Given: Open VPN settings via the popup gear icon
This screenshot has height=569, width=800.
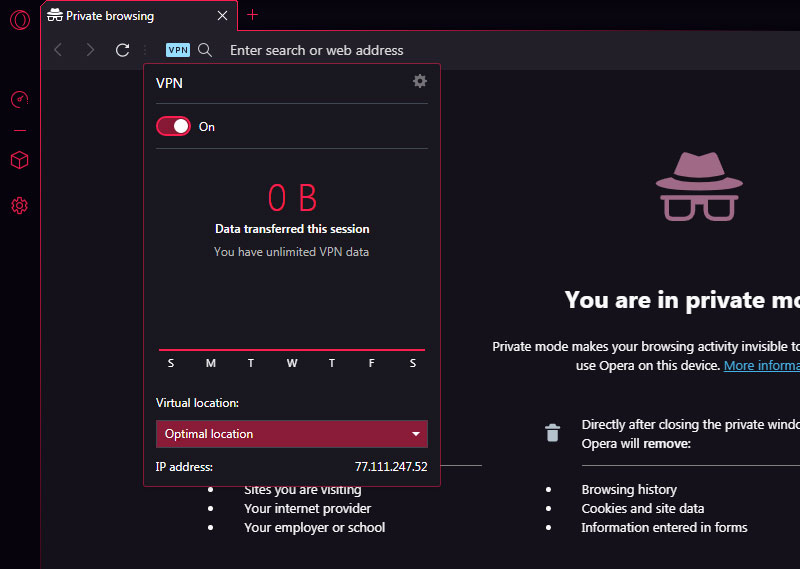Looking at the screenshot, I should coord(419,81).
